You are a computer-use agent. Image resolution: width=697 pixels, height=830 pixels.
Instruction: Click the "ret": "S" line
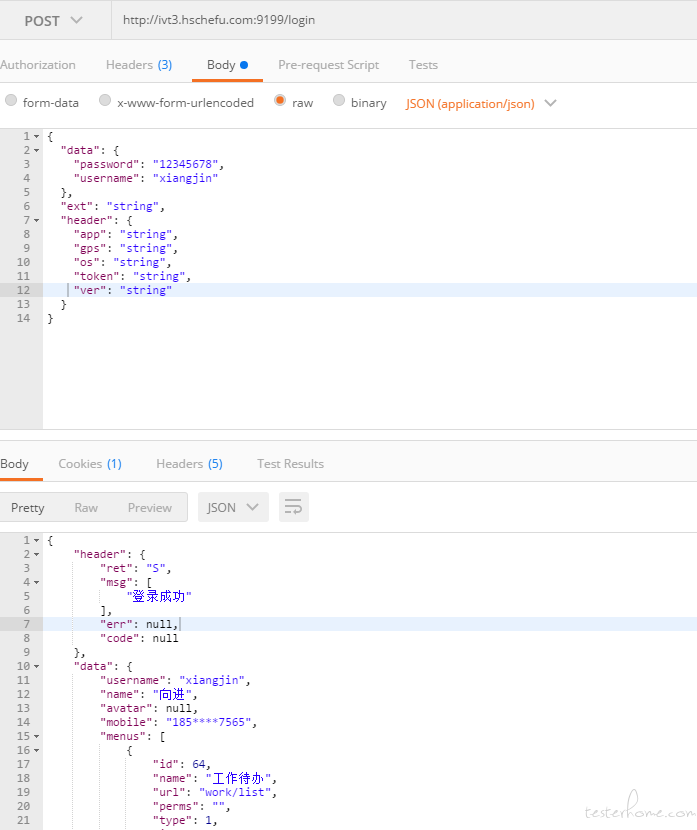(x=135, y=569)
